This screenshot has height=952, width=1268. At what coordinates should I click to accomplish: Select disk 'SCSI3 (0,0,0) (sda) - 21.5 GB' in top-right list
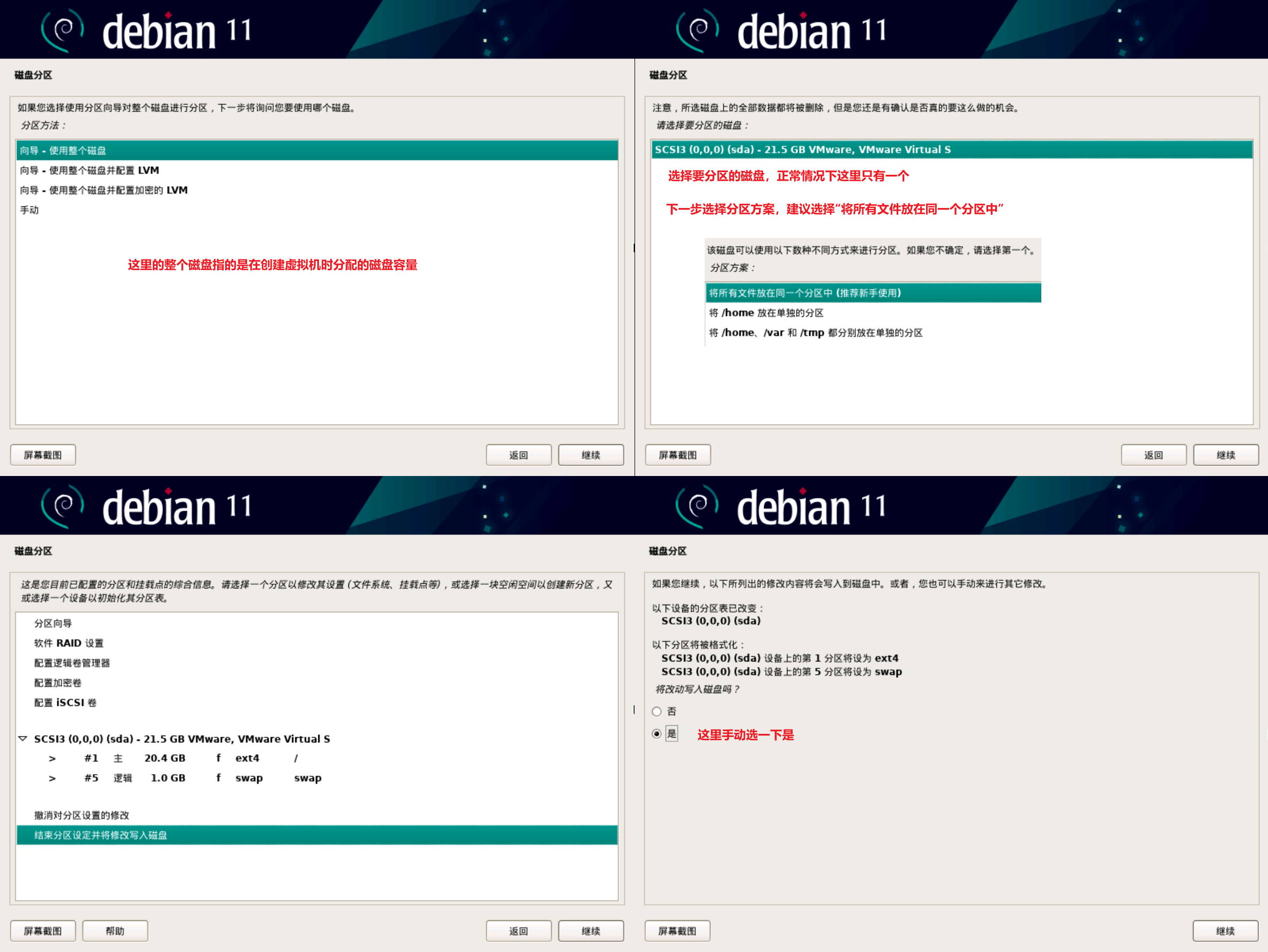952,149
